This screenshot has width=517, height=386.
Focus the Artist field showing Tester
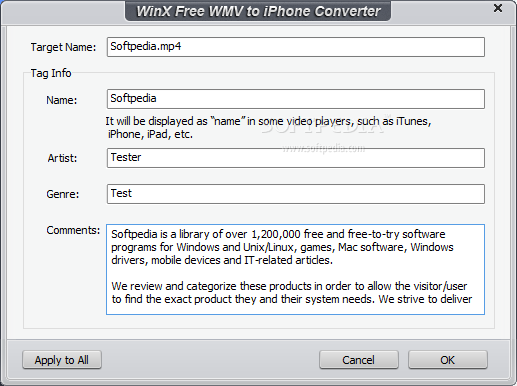coord(296,158)
